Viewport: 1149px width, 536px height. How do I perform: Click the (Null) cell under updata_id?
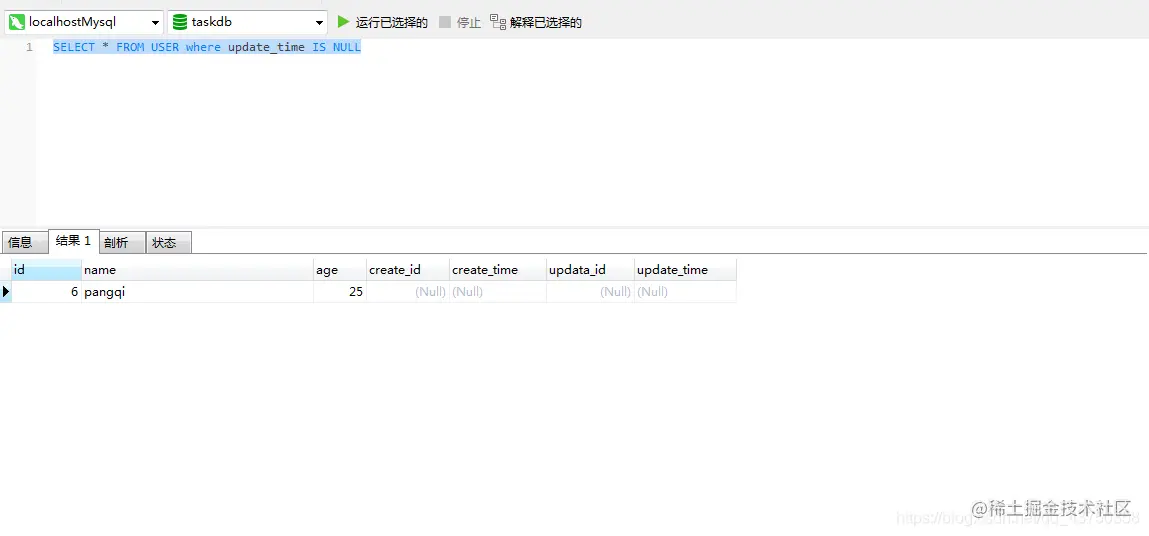click(x=591, y=292)
